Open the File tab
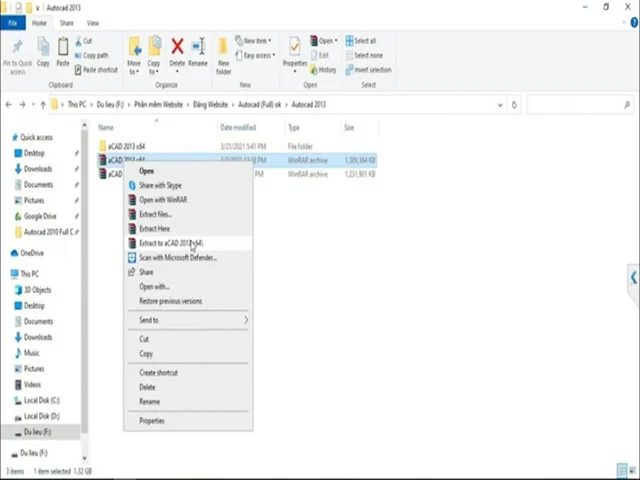This screenshot has height=480, width=640. [13, 23]
